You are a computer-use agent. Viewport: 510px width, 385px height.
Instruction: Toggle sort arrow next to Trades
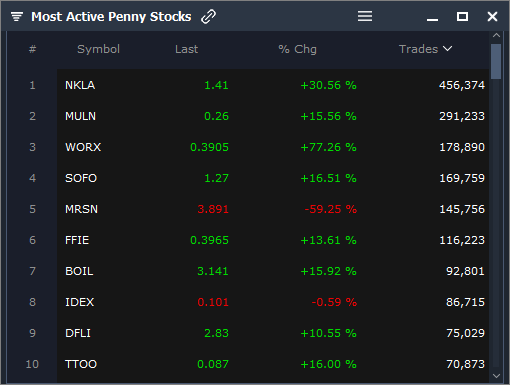[x=448, y=49]
